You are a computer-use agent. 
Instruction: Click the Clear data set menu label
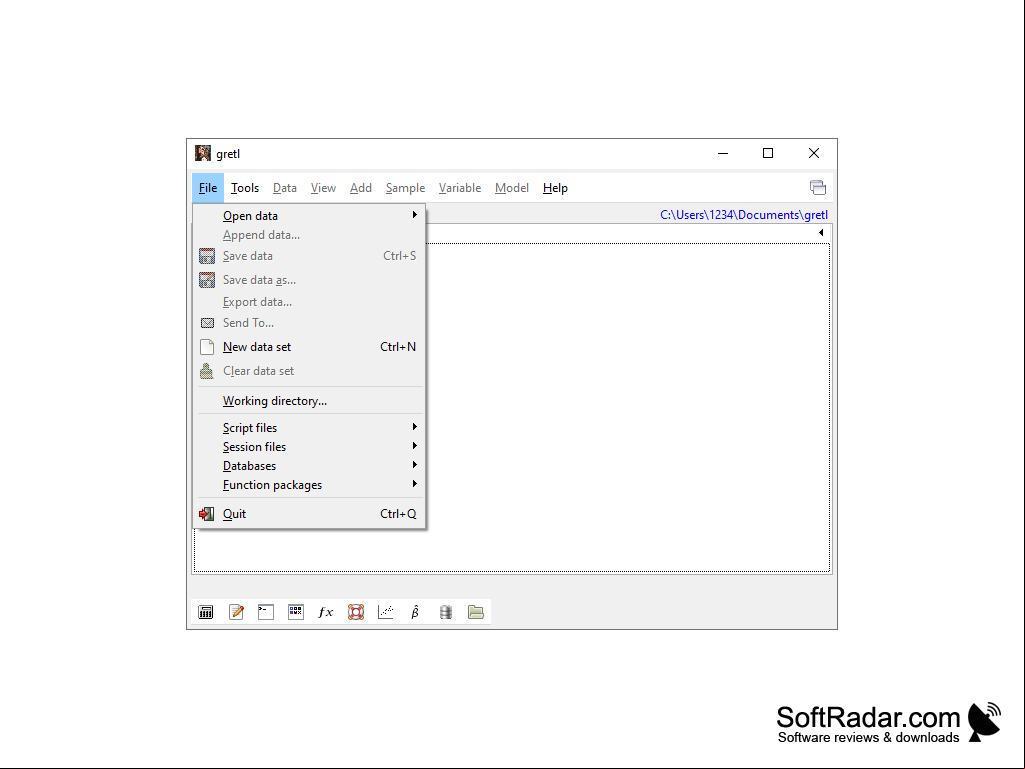point(258,371)
